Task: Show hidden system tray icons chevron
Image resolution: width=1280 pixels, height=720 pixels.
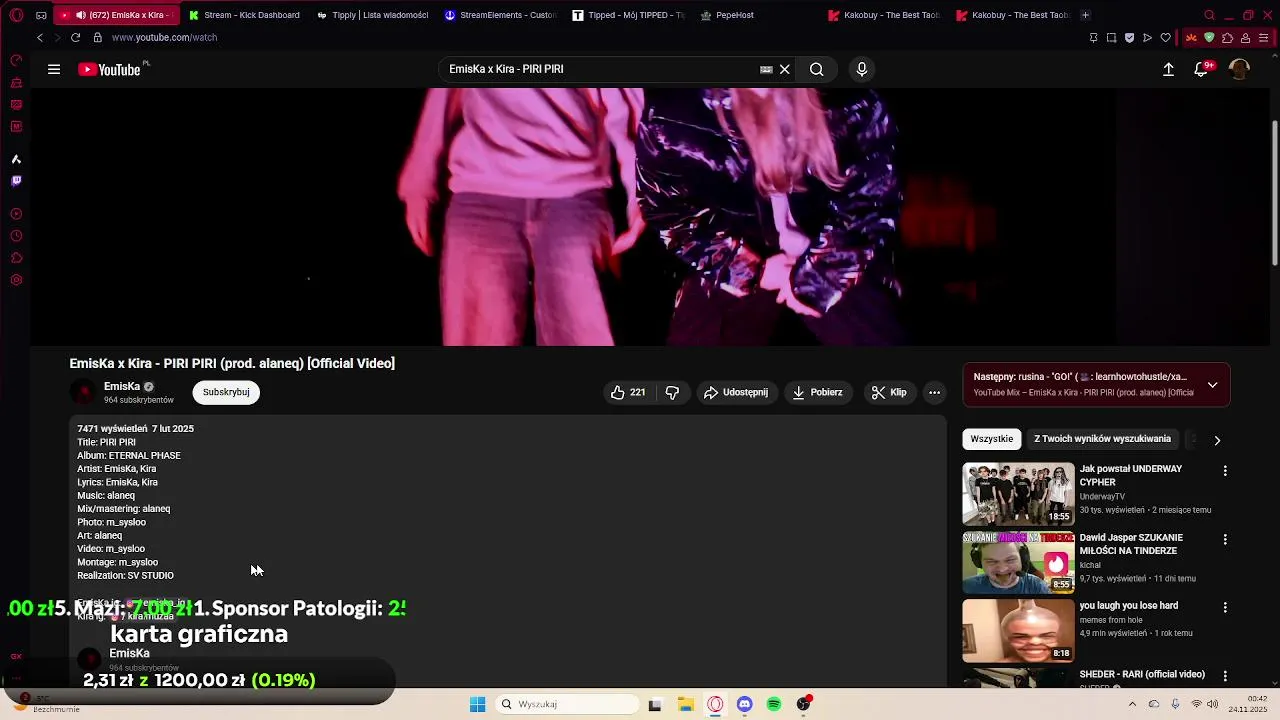Action: tap(1132, 704)
